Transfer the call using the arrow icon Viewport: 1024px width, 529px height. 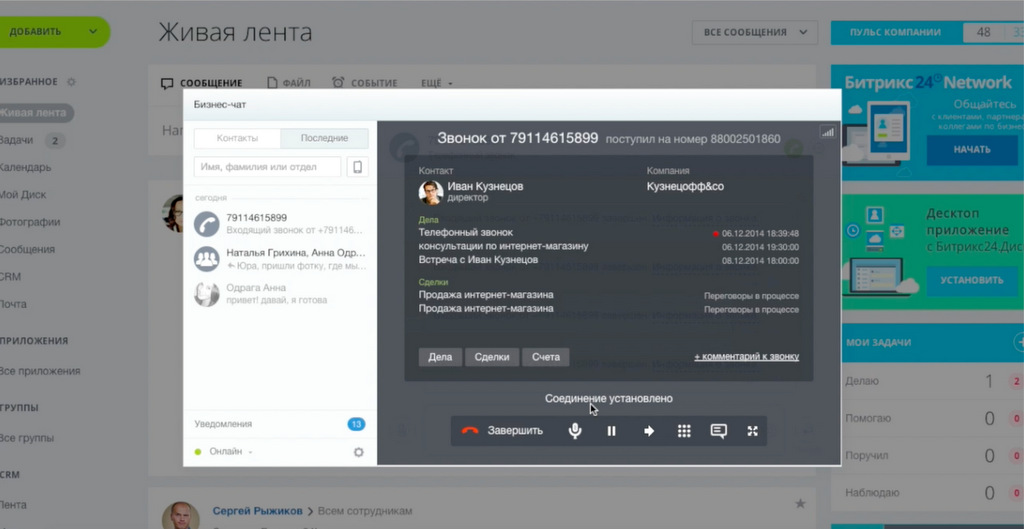pyautogui.click(x=648, y=431)
